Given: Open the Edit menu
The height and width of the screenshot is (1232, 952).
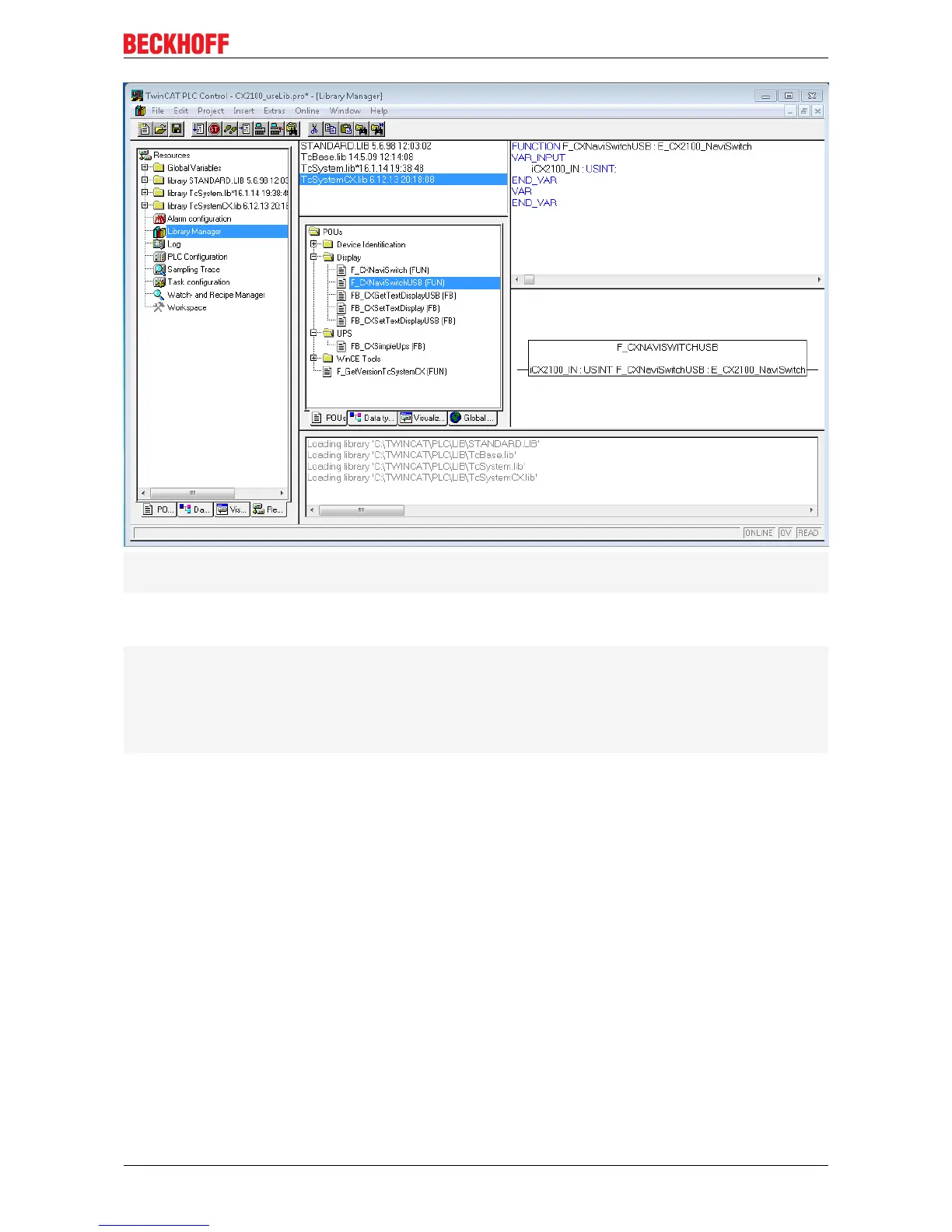Looking at the screenshot, I should coord(181,111).
